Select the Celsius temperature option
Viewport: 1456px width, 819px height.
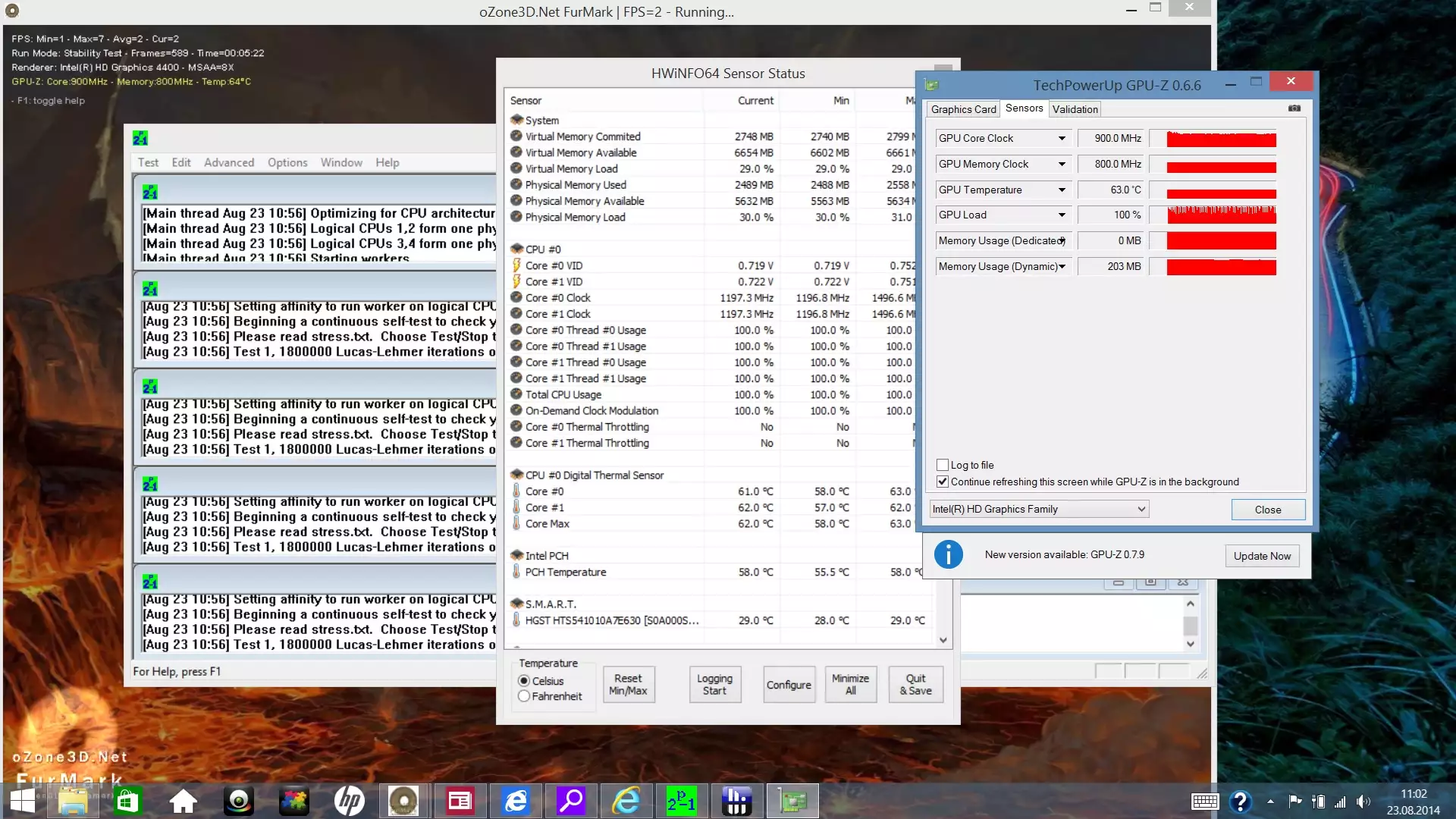tap(524, 681)
